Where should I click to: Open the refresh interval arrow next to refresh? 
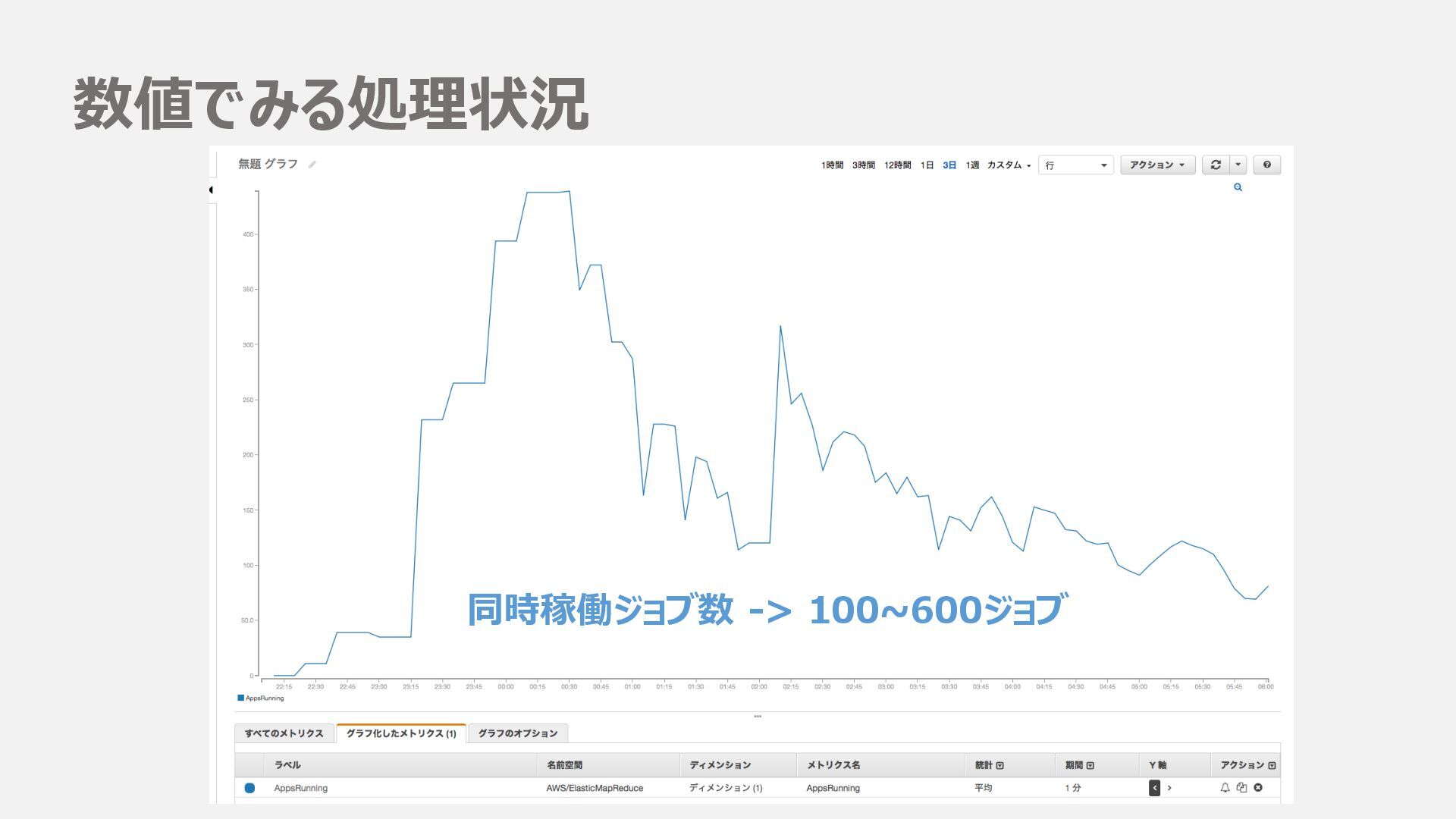point(1238,165)
